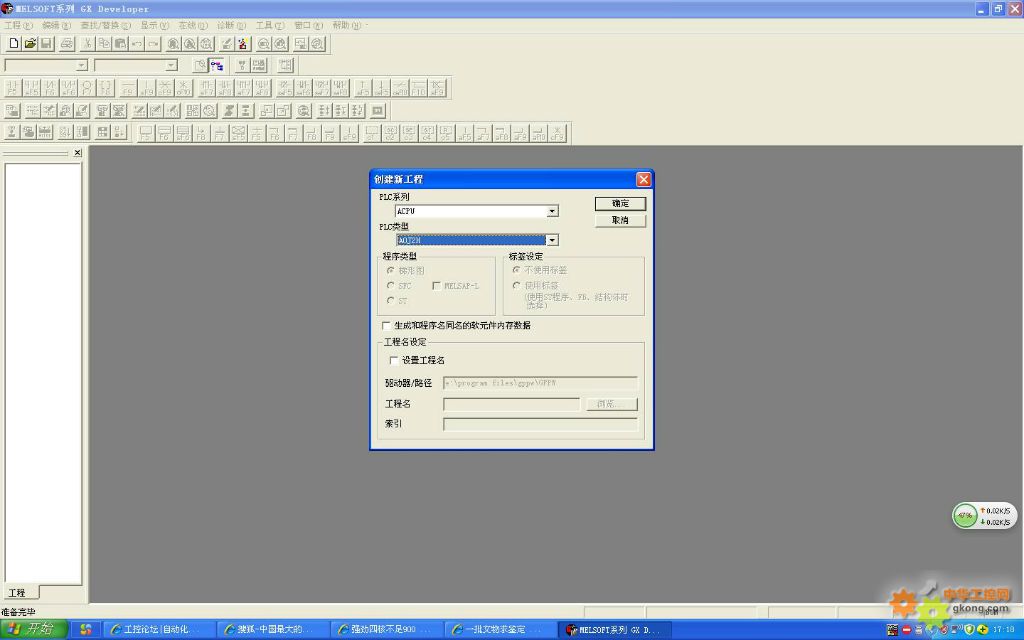The height and width of the screenshot is (640, 1024).
Task: Open the 诊断 menu
Action: tap(231, 25)
